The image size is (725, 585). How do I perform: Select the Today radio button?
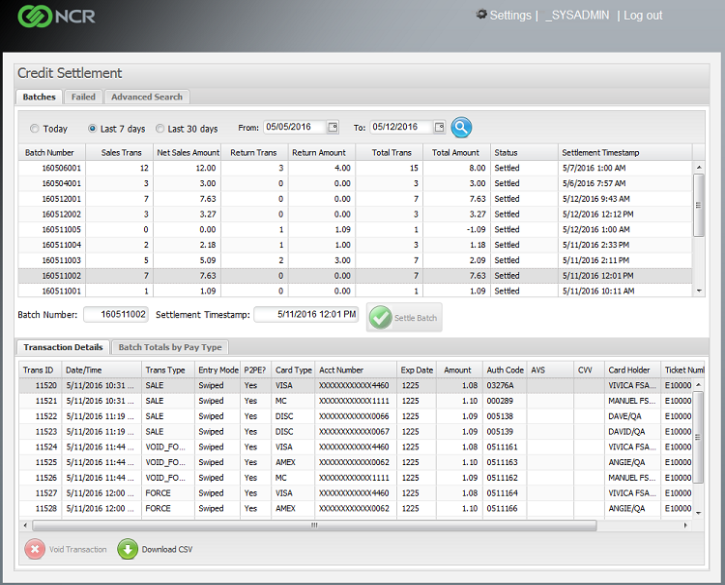coord(35,129)
